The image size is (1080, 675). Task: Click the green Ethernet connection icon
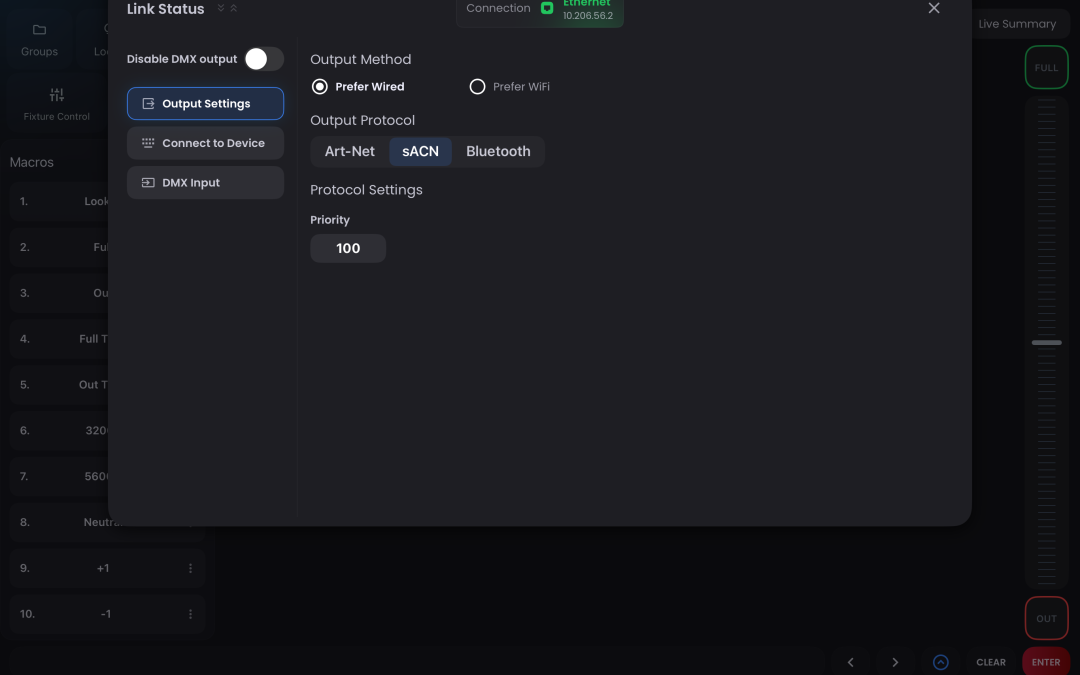pyautogui.click(x=547, y=8)
